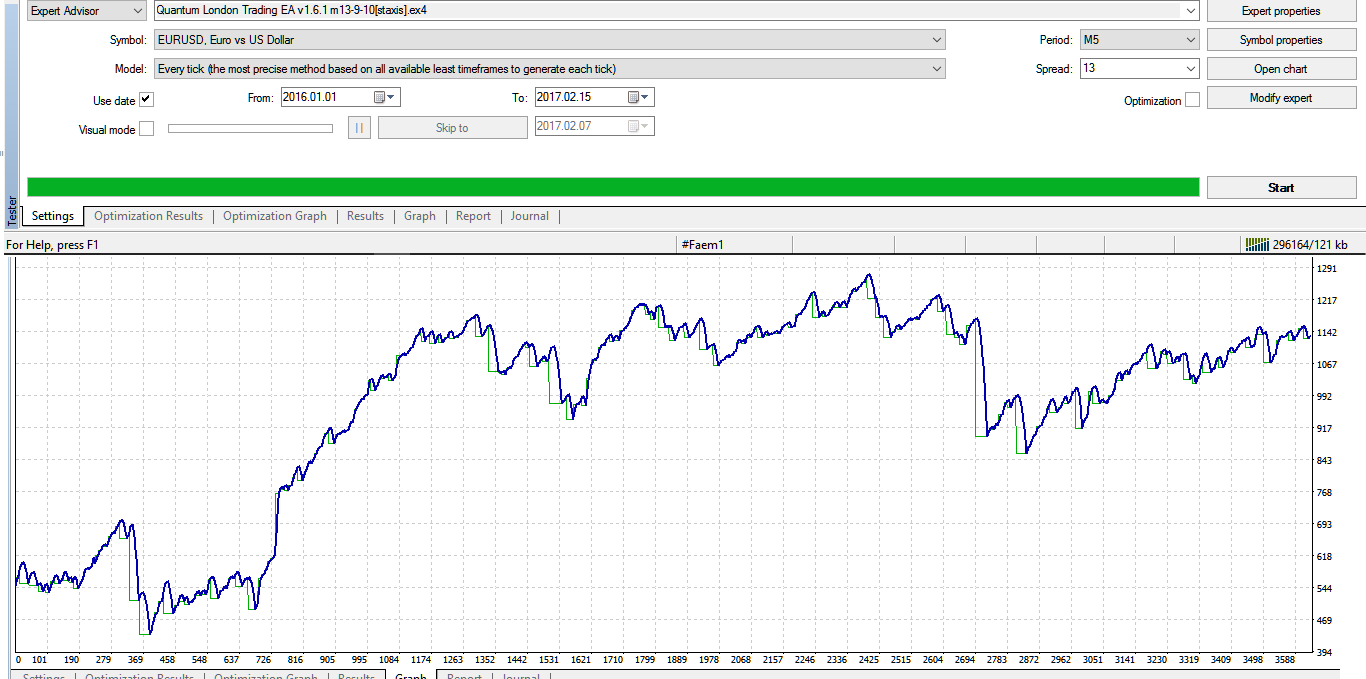The height and width of the screenshot is (679, 1366).
Task: Click the Skip to button
Action: (452, 128)
